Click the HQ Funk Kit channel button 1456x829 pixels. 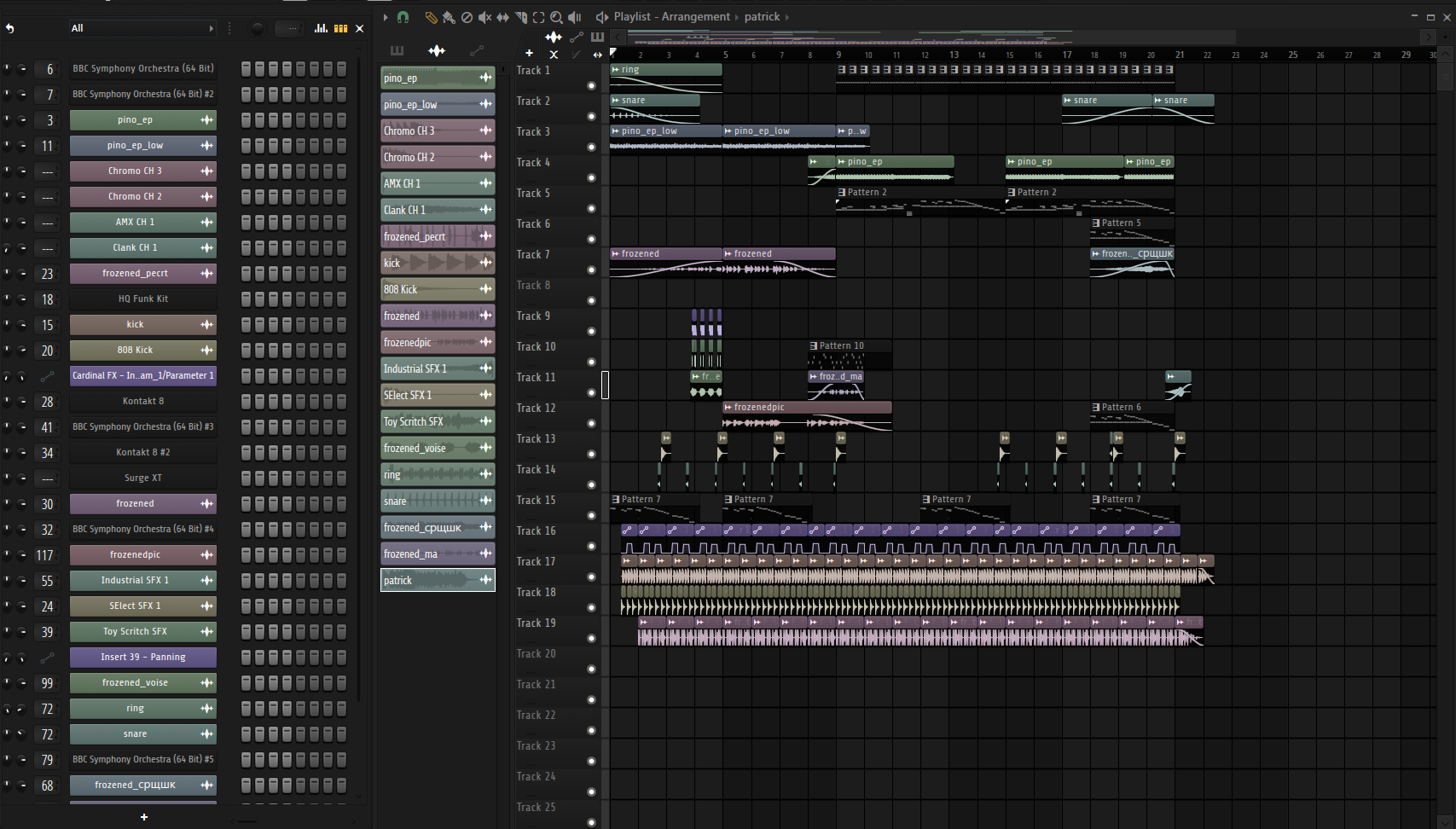click(x=143, y=299)
